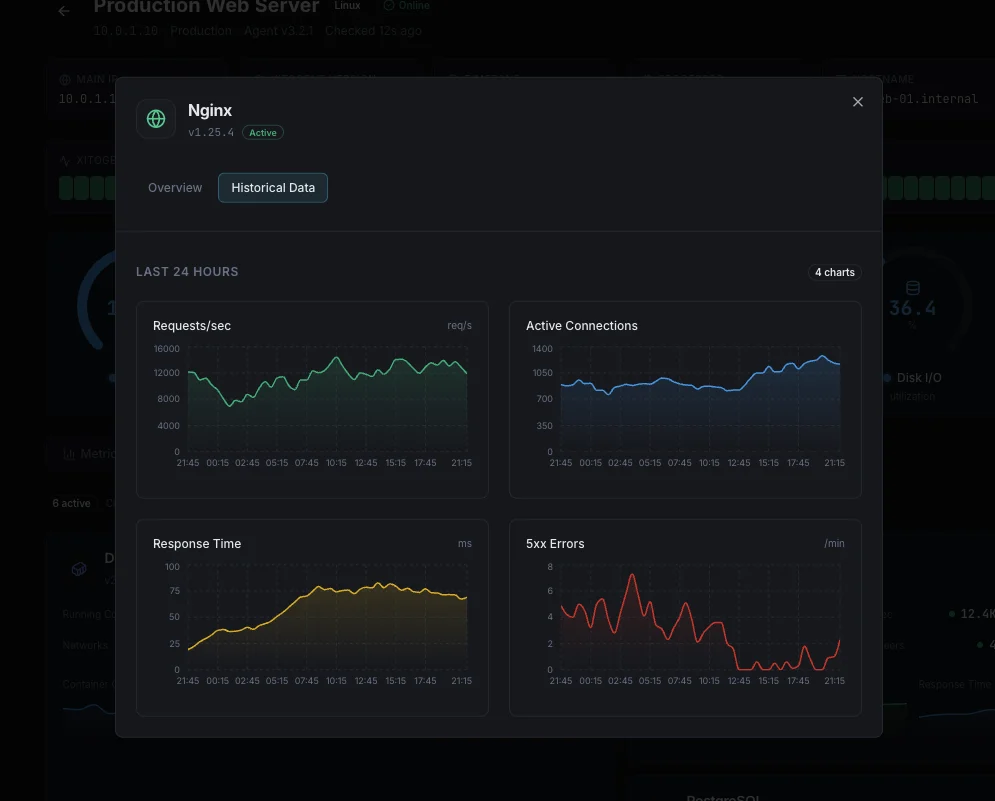This screenshot has height=801, width=995.
Task: Click the Active Connections chart title
Action: coord(581,326)
